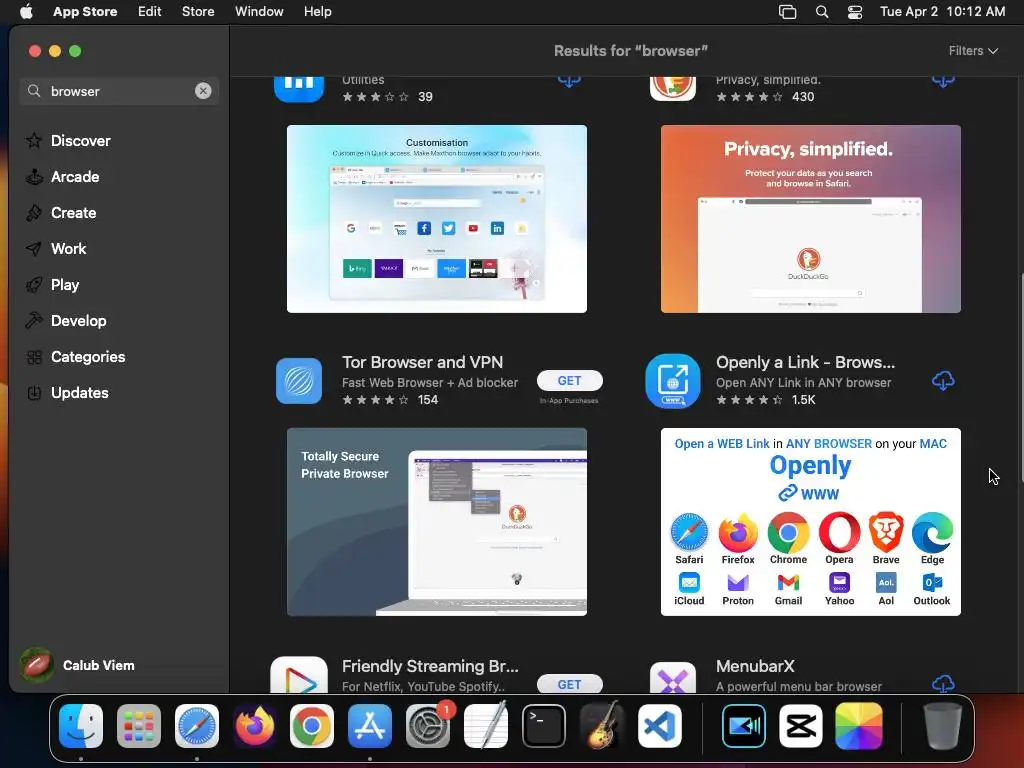Open the screen recorder app in Dock

tap(743, 726)
